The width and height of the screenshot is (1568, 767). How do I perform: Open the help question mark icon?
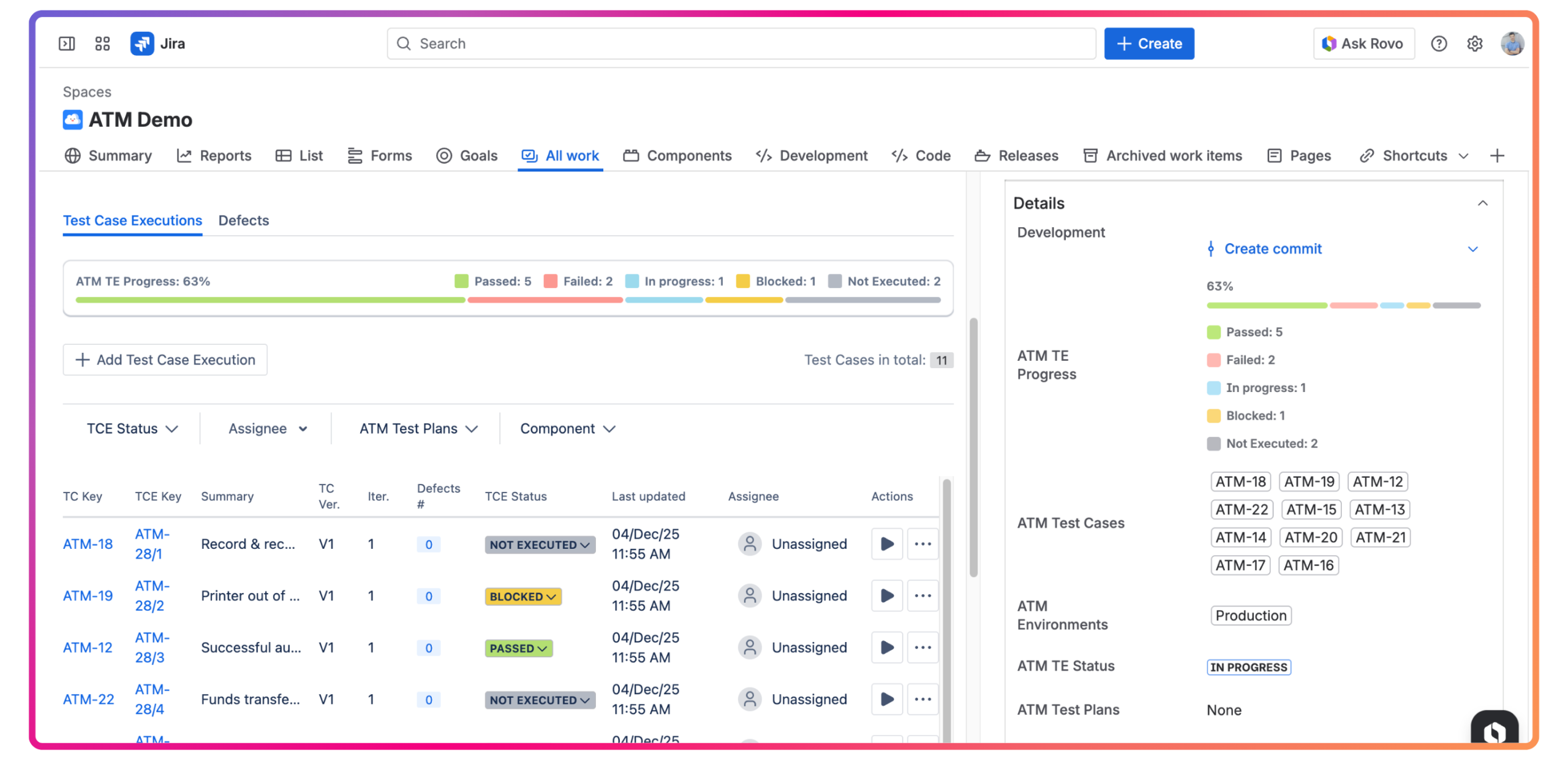(x=1438, y=43)
